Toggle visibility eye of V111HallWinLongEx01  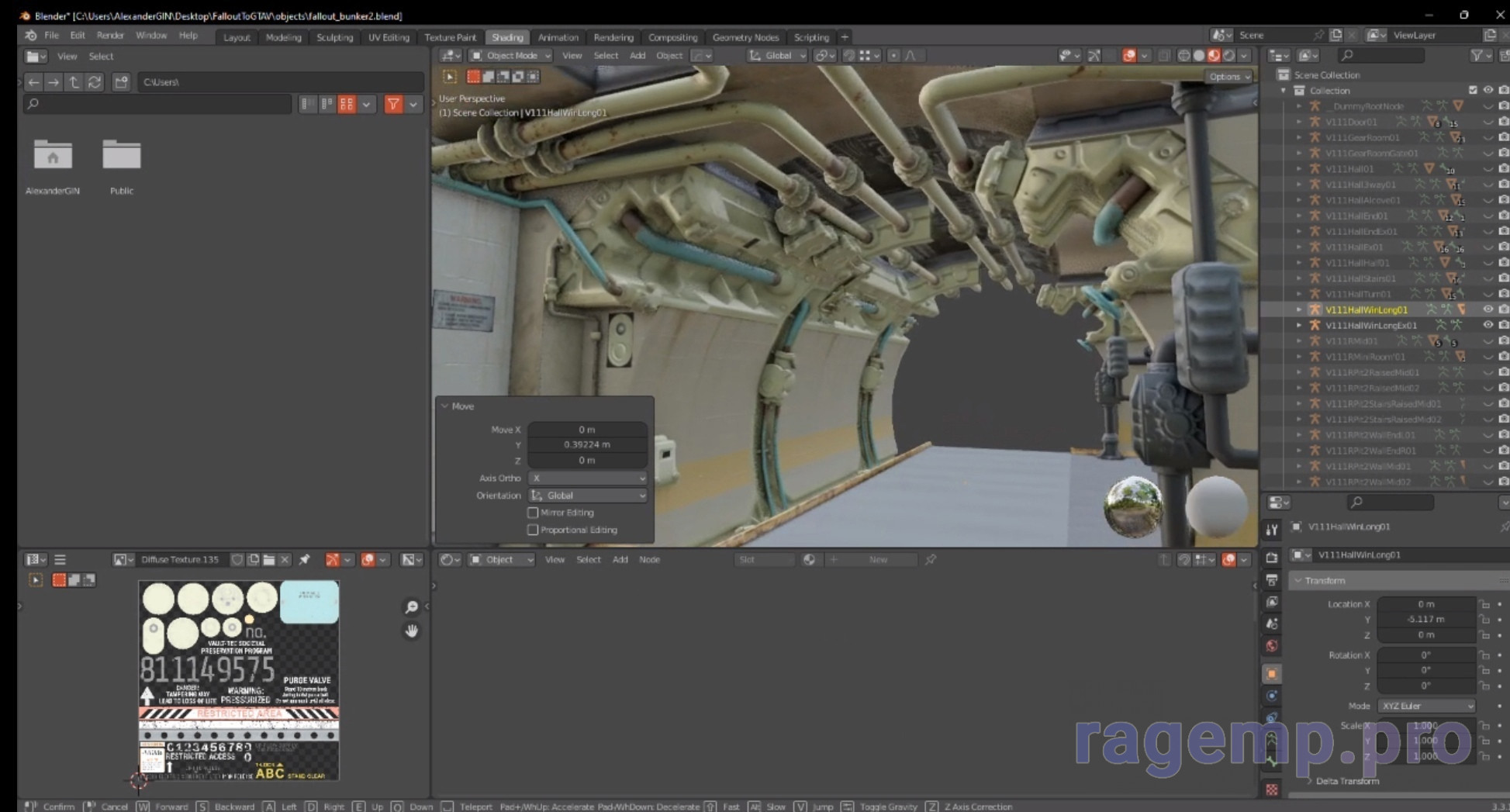pos(1488,325)
